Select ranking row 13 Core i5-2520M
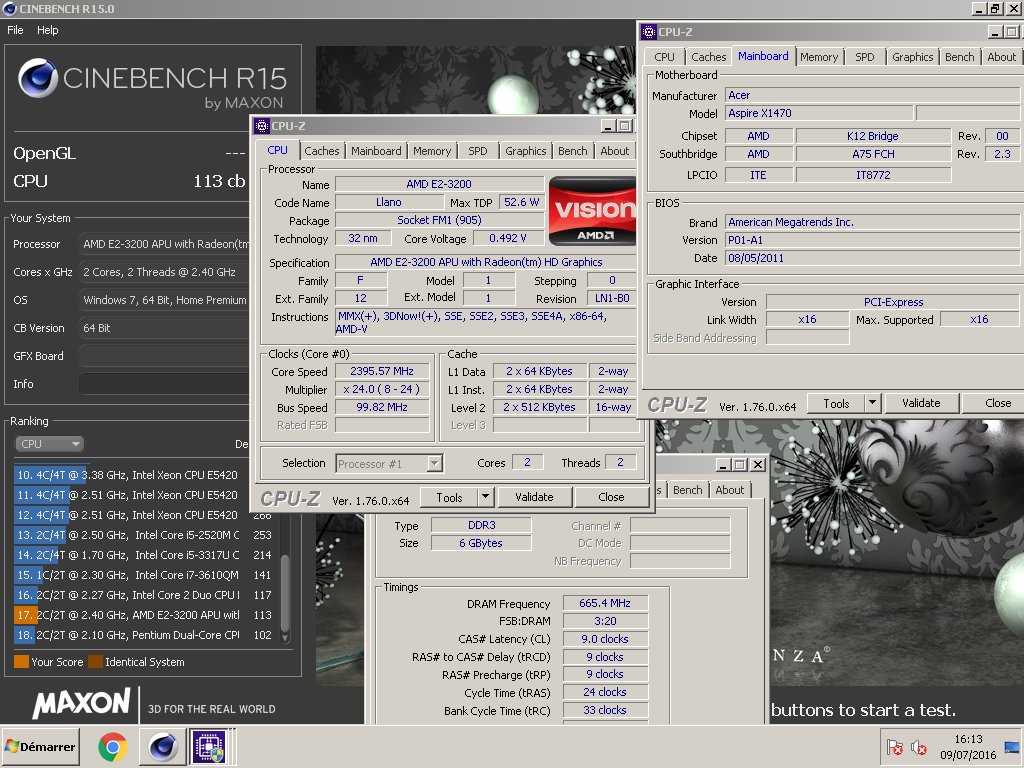This screenshot has height=768, width=1024. pyautogui.click(x=144, y=535)
